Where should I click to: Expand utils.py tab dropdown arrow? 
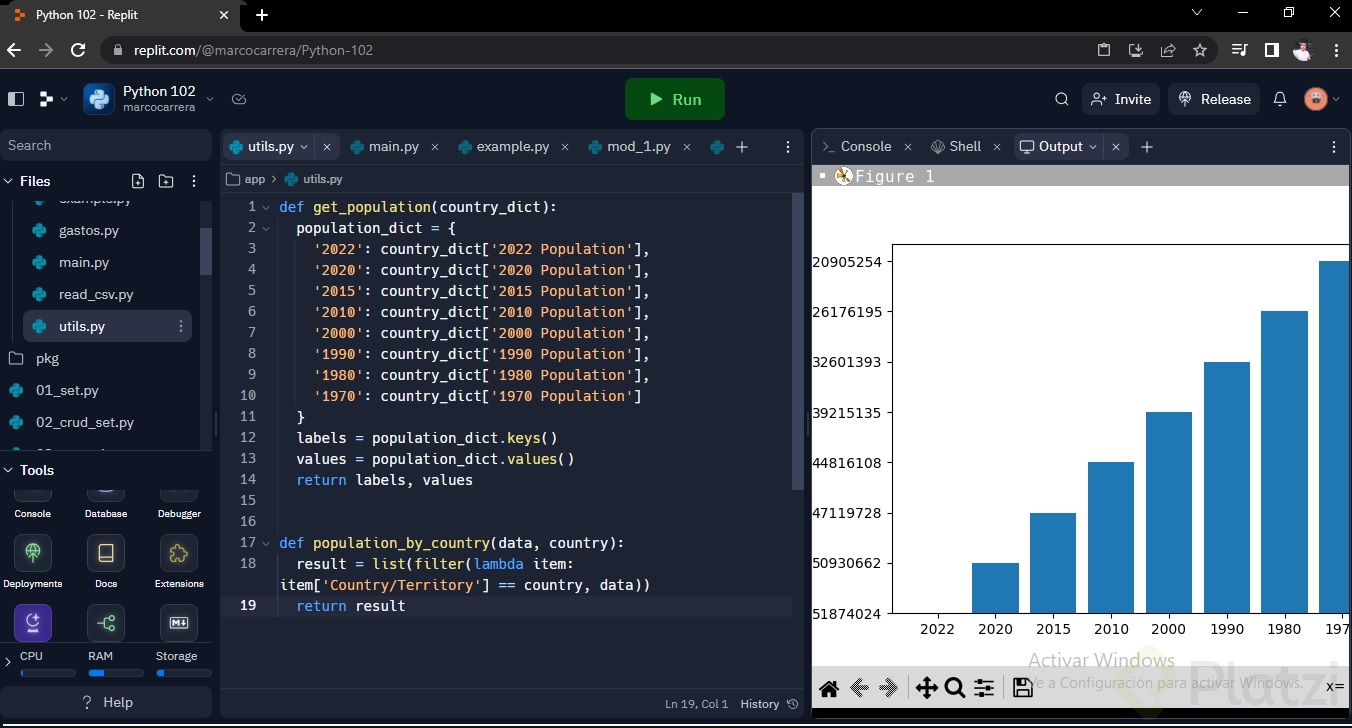pyautogui.click(x=304, y=147)
